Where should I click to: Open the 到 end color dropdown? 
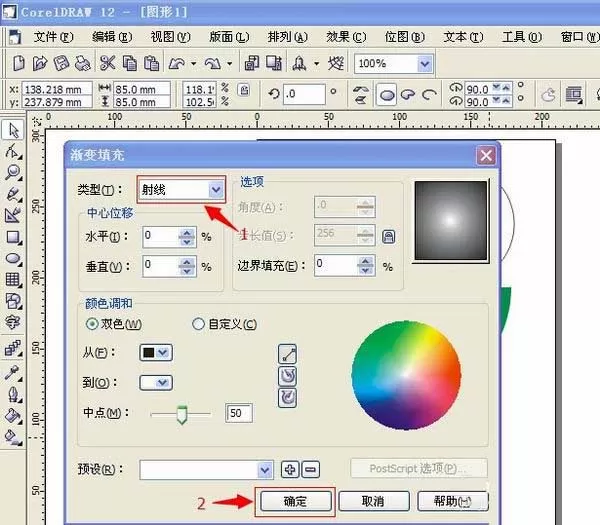pos(156,382)
